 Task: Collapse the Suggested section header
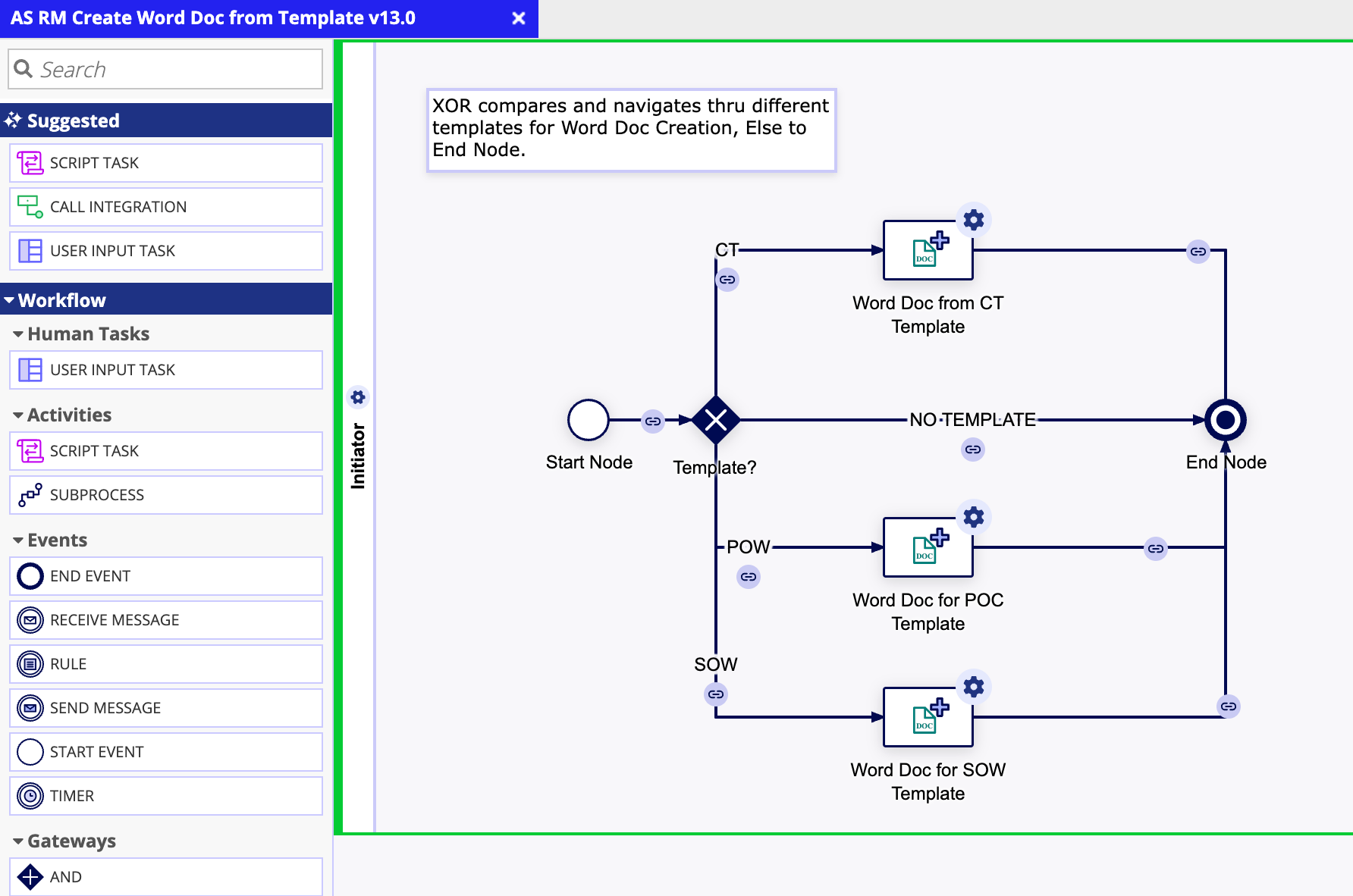tap(166, 121)
